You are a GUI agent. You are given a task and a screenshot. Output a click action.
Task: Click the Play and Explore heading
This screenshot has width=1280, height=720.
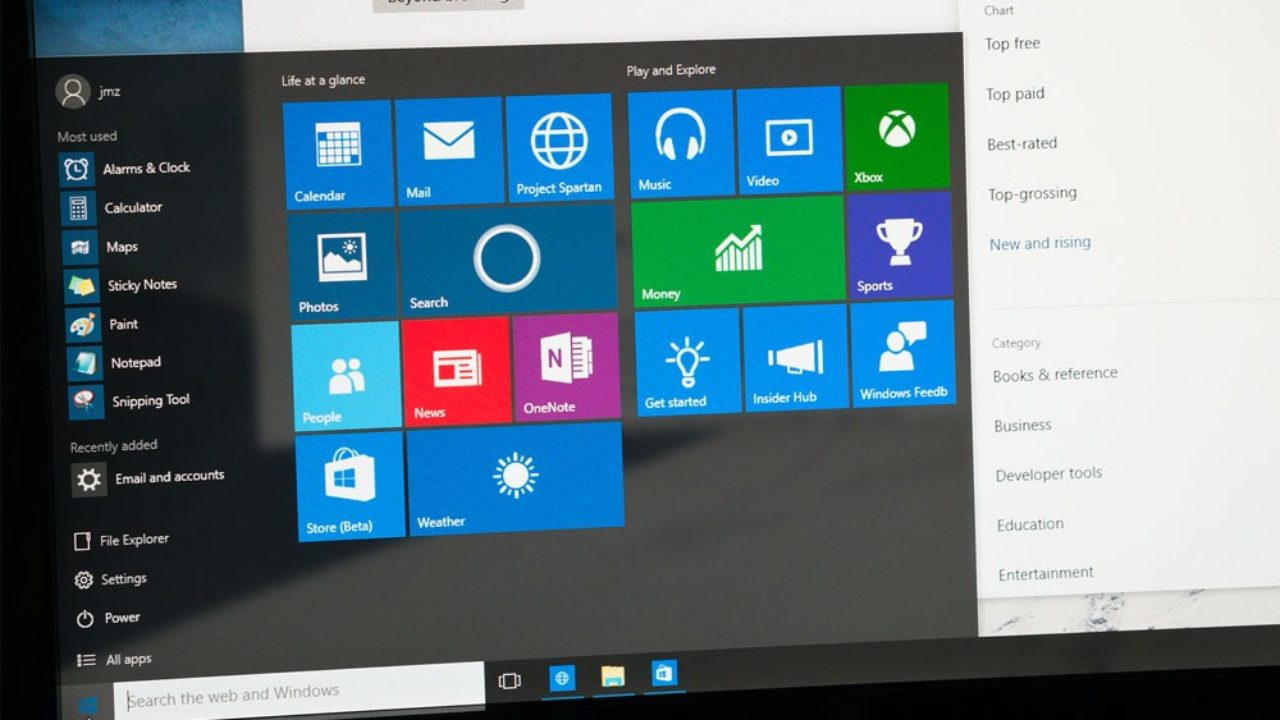point(671,70)
